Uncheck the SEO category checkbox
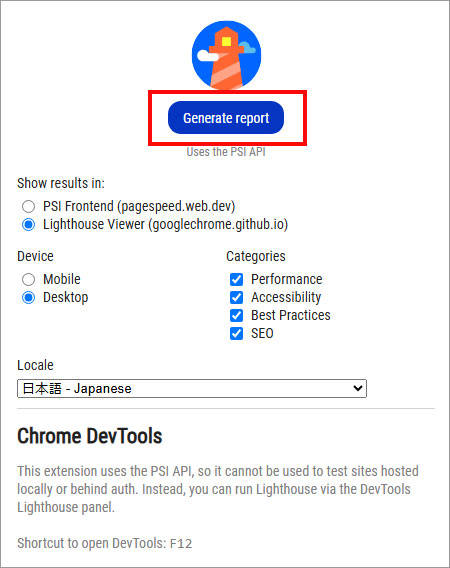Image resolution: width=450 pixels, height=568 pixels. pos(236,333)
